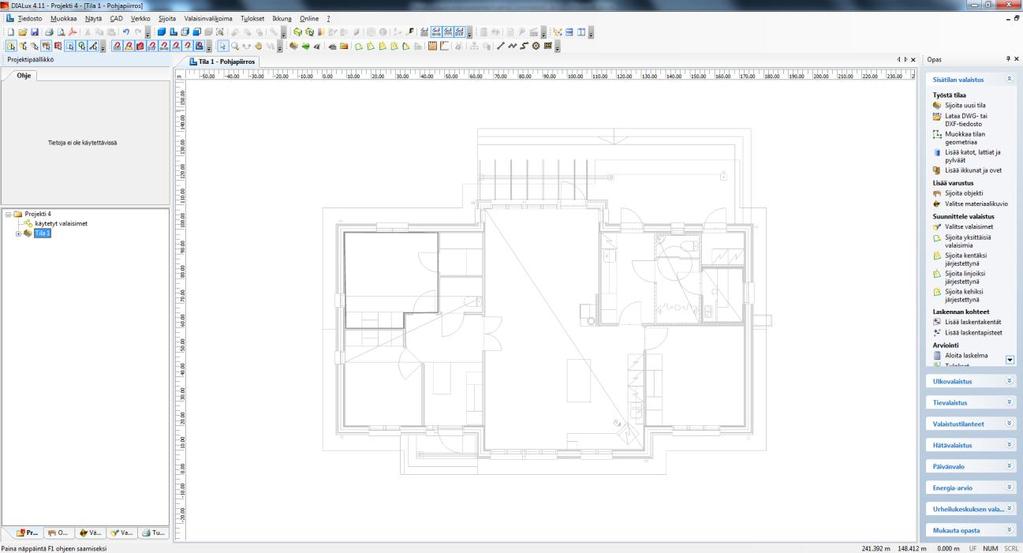This screenshot has width=1023, height=553.
Task: Select the circle target drawing tool
Action: 536,46
